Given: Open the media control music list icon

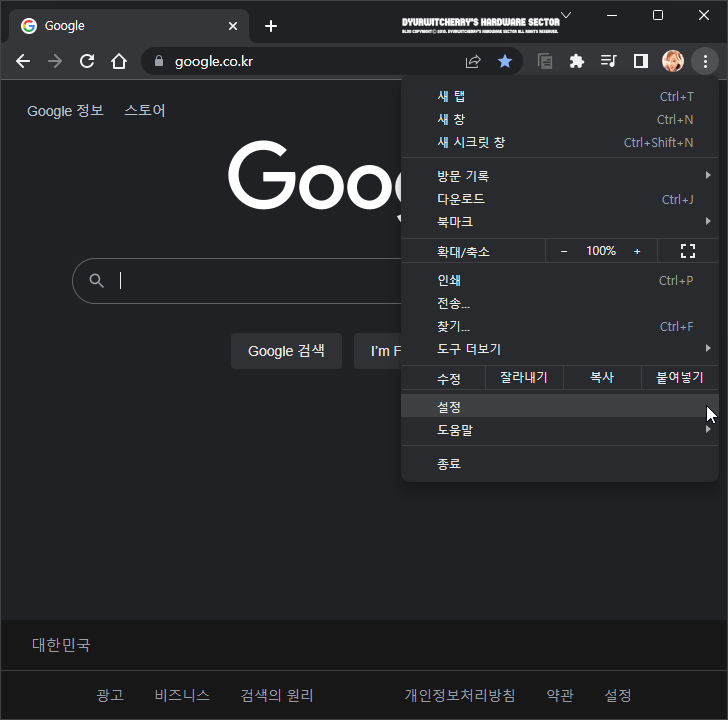Looking at the screenshot, I should pos(608,61).
